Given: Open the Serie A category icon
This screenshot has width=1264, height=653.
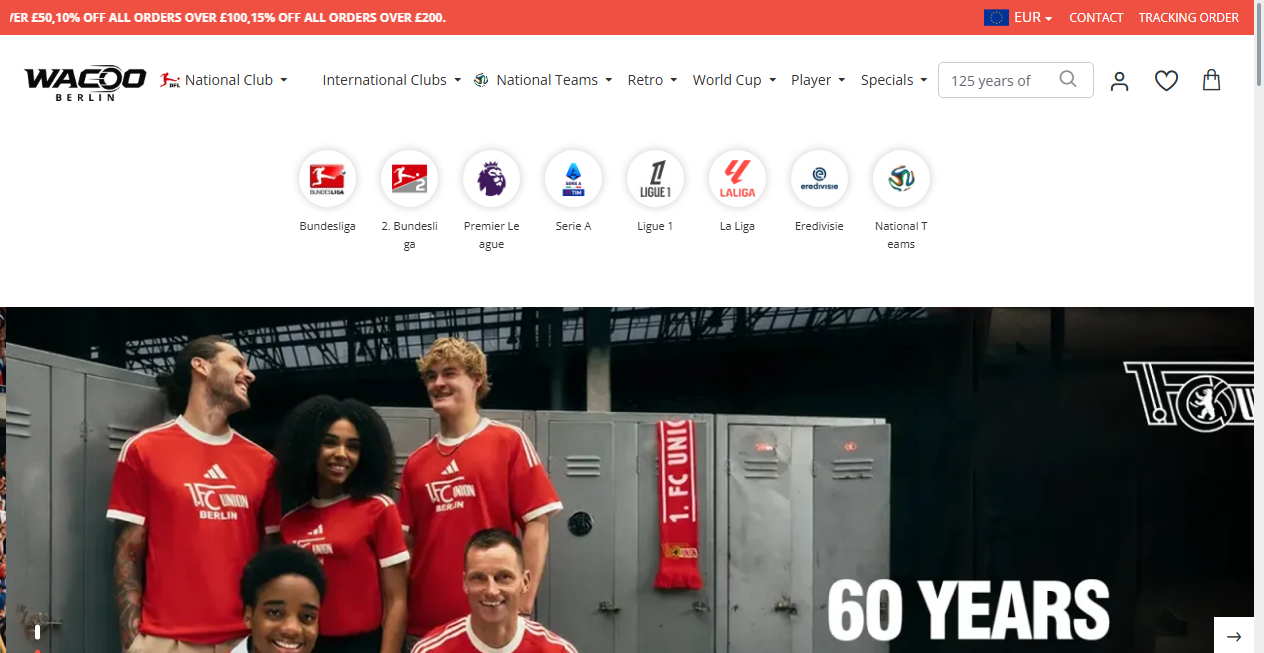Looking at the screenshot, I should (573, 179).
